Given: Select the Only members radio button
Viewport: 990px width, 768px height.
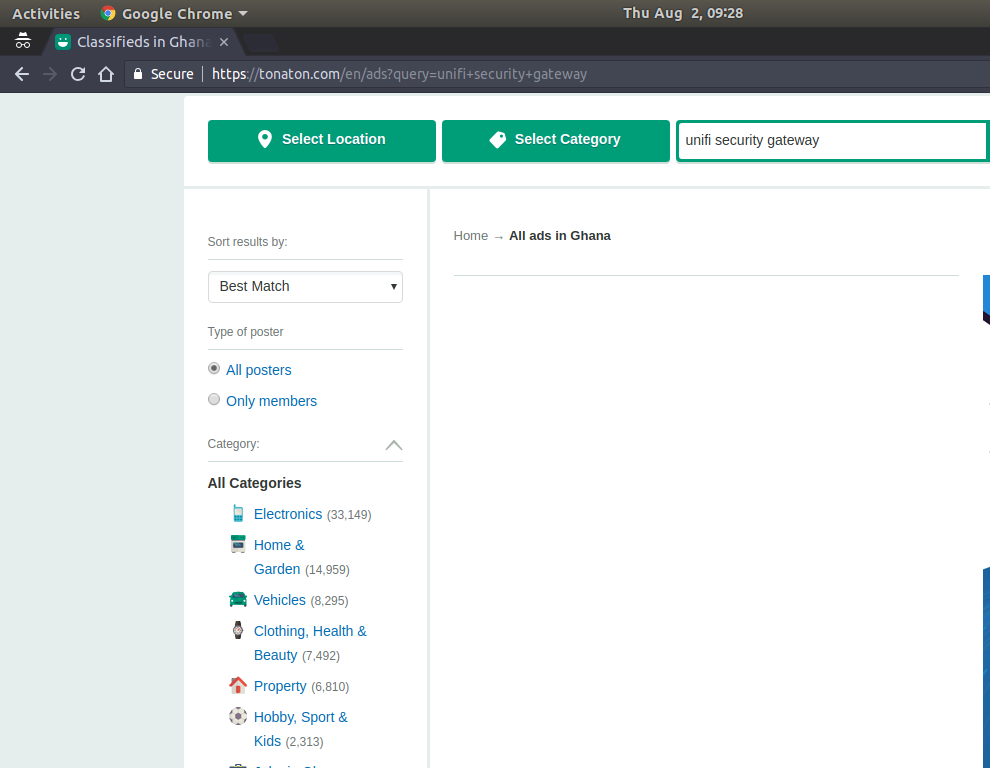Looking at the screenshot, I should point(214,400).
